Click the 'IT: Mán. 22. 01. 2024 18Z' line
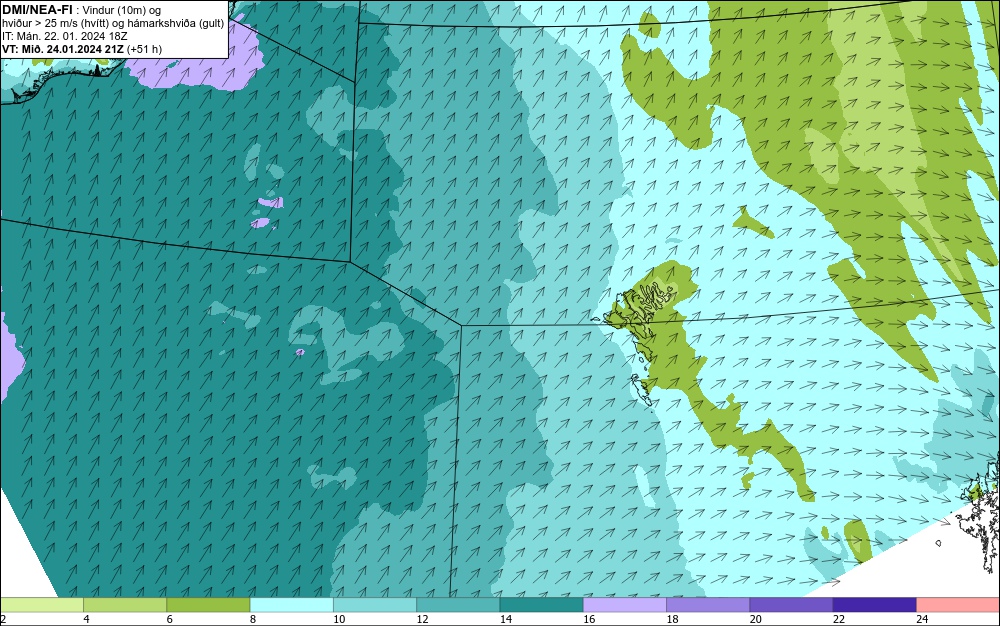1000x626 pixels. [x=64, y=36]
